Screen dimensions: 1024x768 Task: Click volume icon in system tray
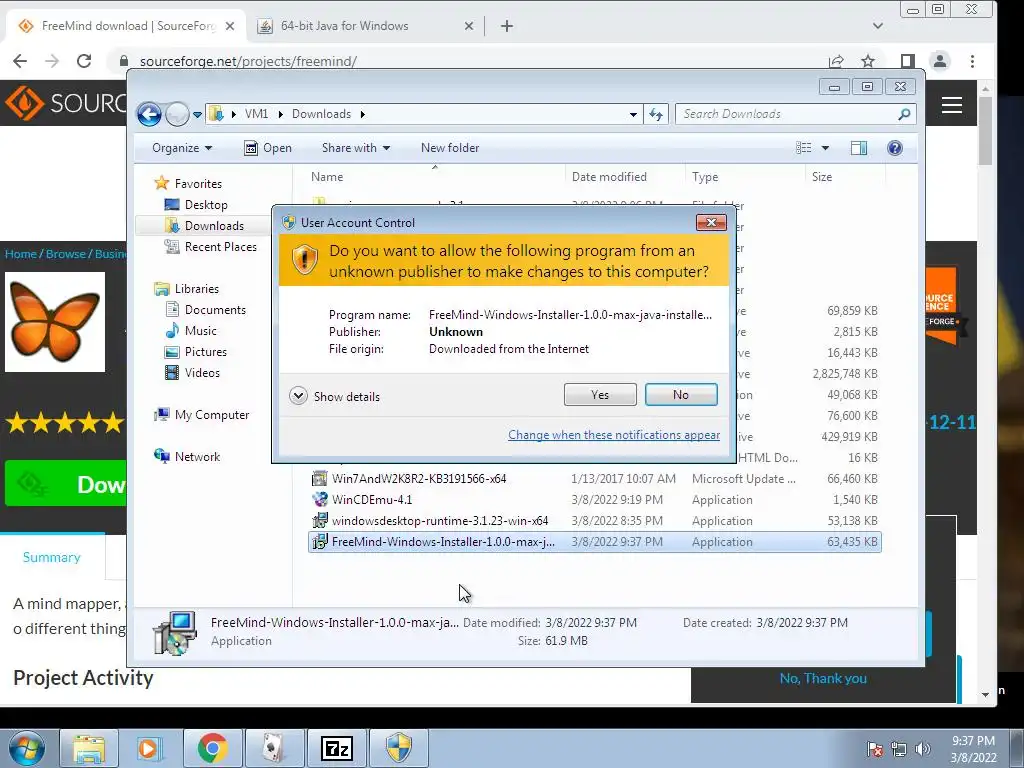pos(922,749)
